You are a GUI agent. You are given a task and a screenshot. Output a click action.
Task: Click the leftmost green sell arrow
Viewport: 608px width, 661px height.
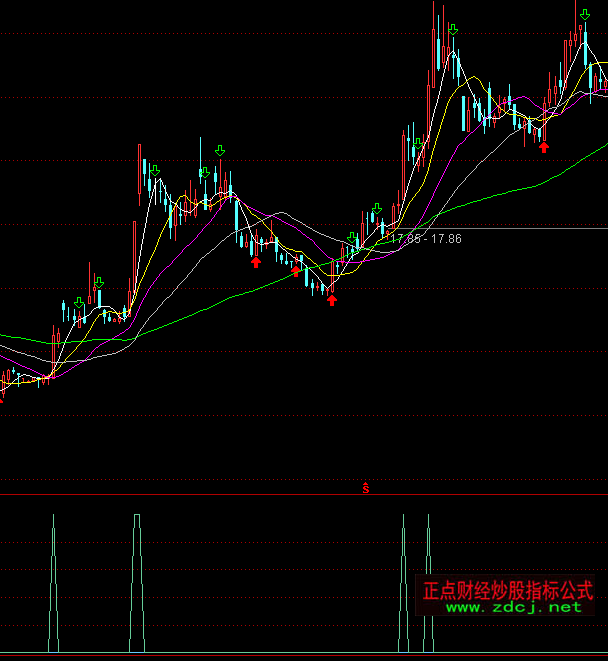[79, 303]
